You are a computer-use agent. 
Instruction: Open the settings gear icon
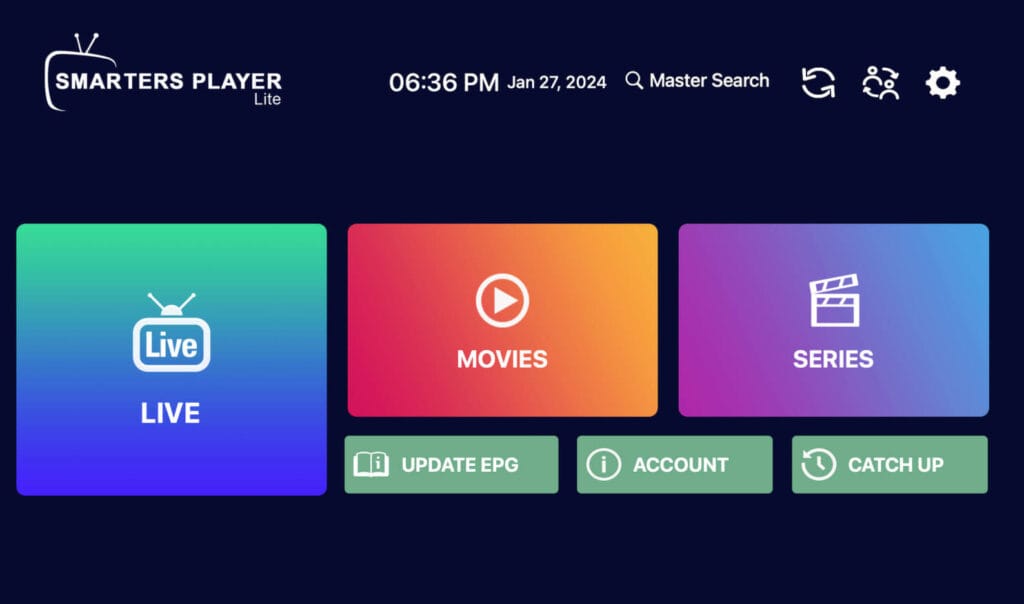941,82
